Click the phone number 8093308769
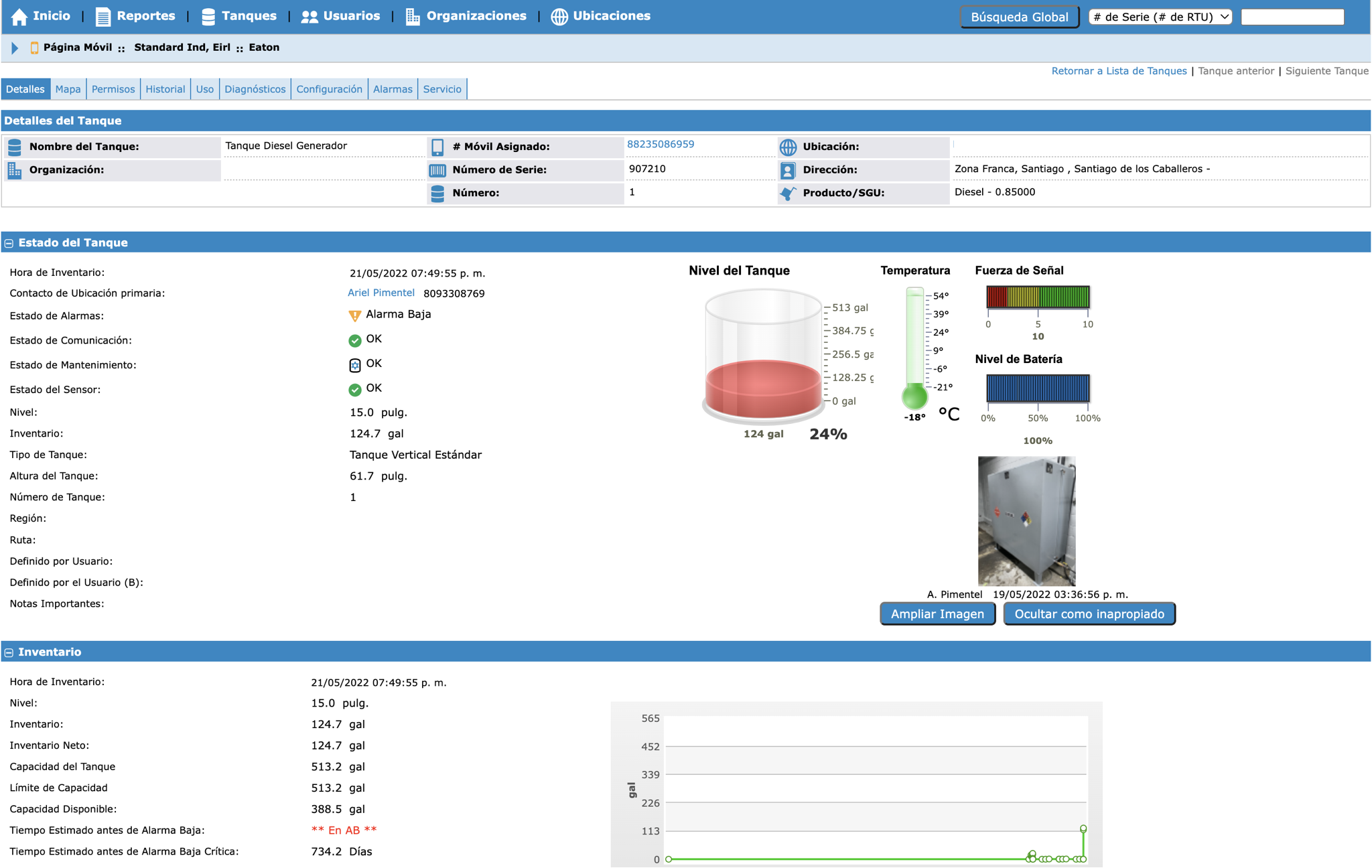 pyautogui.click(x=454, y=293)
